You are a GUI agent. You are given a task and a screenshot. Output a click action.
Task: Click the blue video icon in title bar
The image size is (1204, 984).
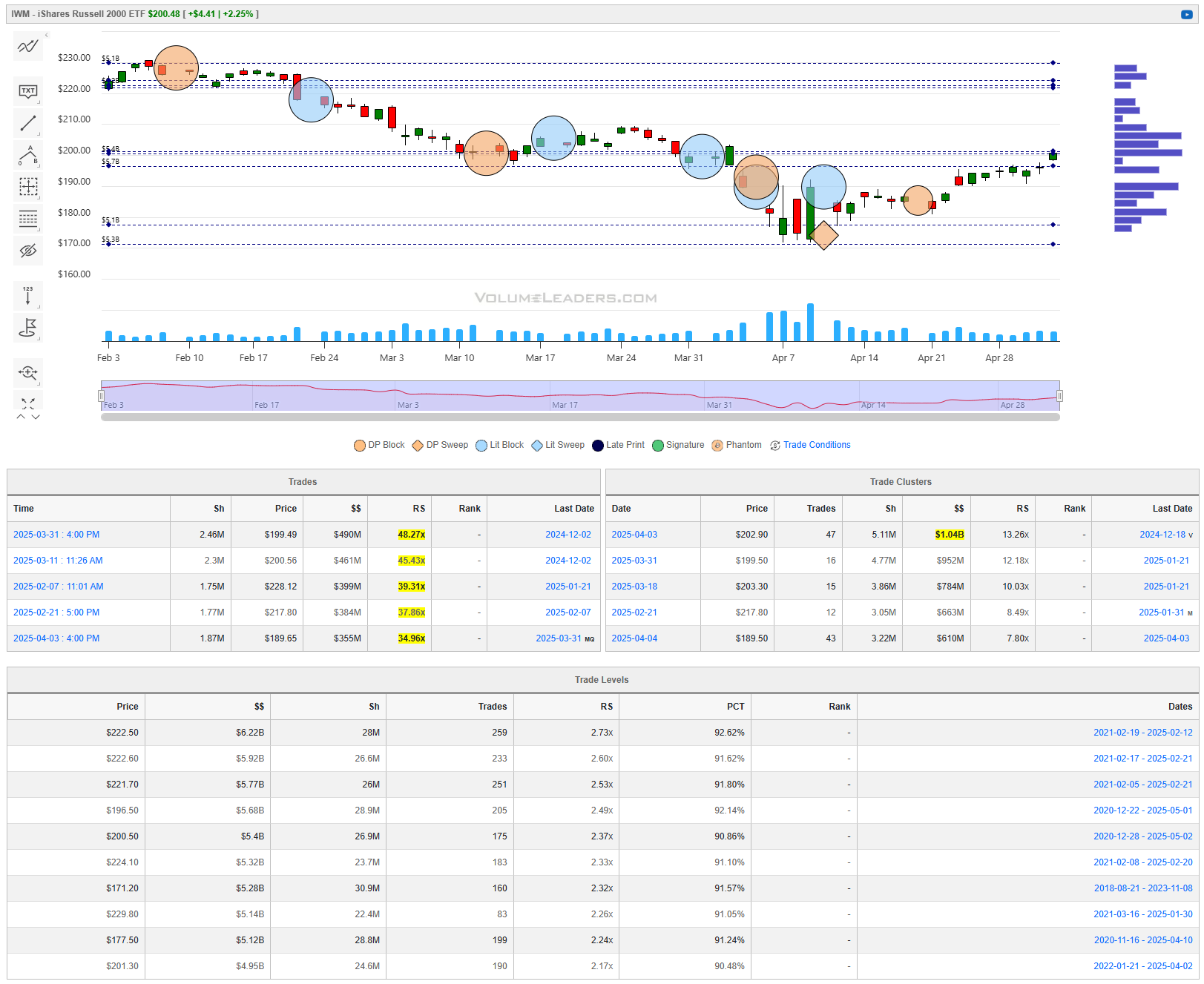point(1186,14)
